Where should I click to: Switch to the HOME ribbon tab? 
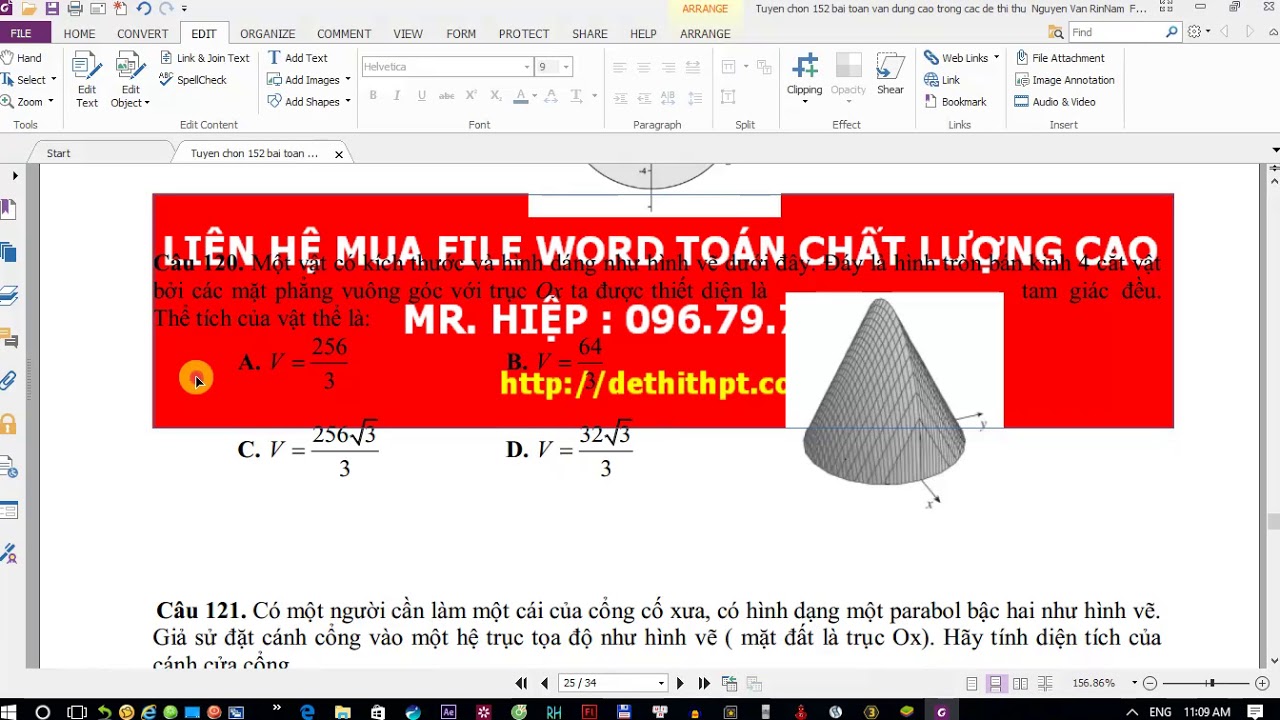[80, 33]
